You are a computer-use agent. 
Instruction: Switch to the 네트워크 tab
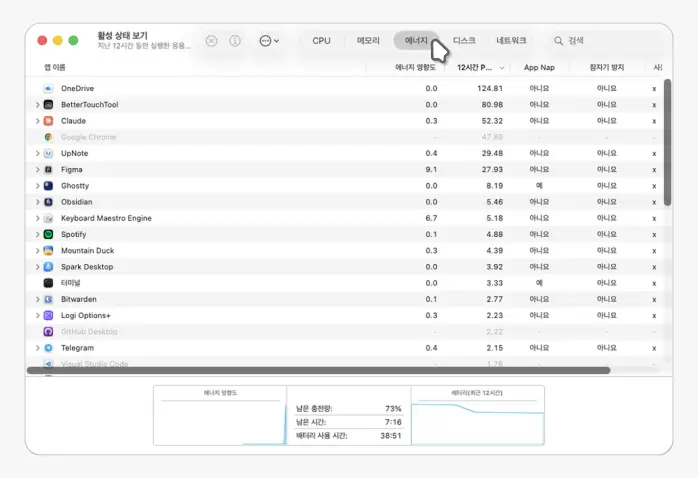pyautogui.click(x=511, y=41)
